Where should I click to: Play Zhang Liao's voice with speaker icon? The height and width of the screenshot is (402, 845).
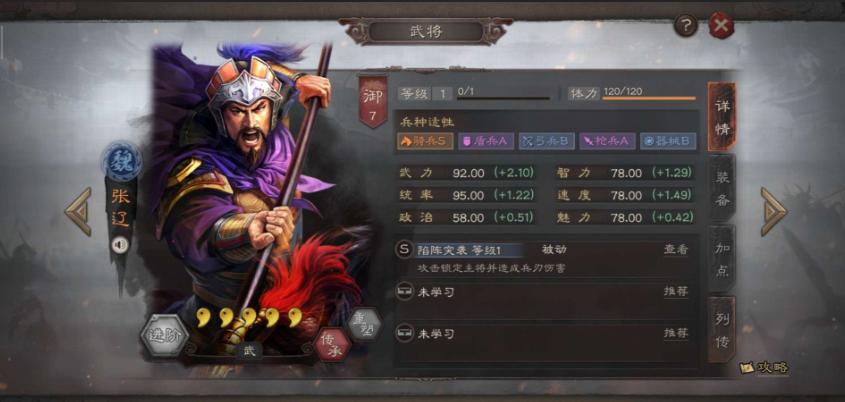click(x=120, y=245)
